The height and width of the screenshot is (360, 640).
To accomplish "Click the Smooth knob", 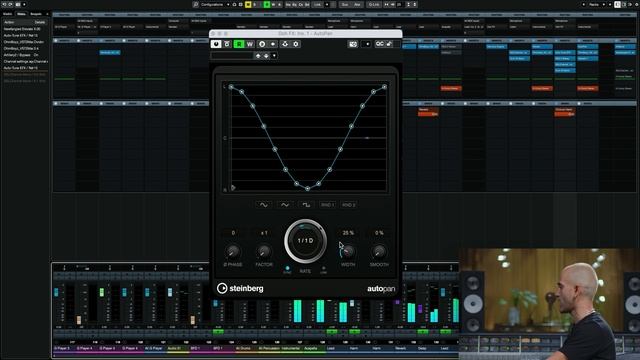I will point(379,252).
